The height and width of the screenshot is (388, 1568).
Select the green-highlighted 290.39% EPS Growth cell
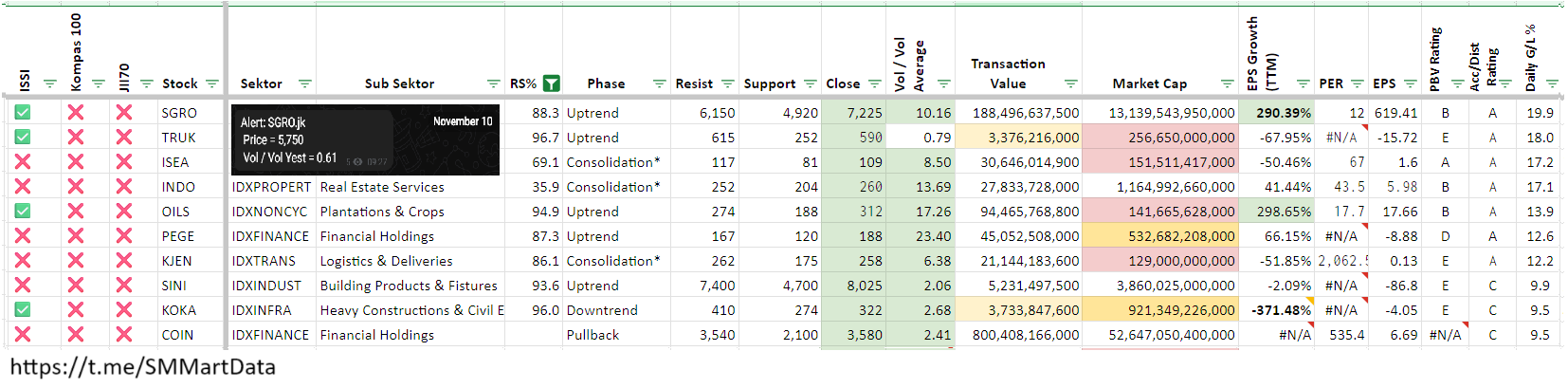click(x=1283, y=113)
